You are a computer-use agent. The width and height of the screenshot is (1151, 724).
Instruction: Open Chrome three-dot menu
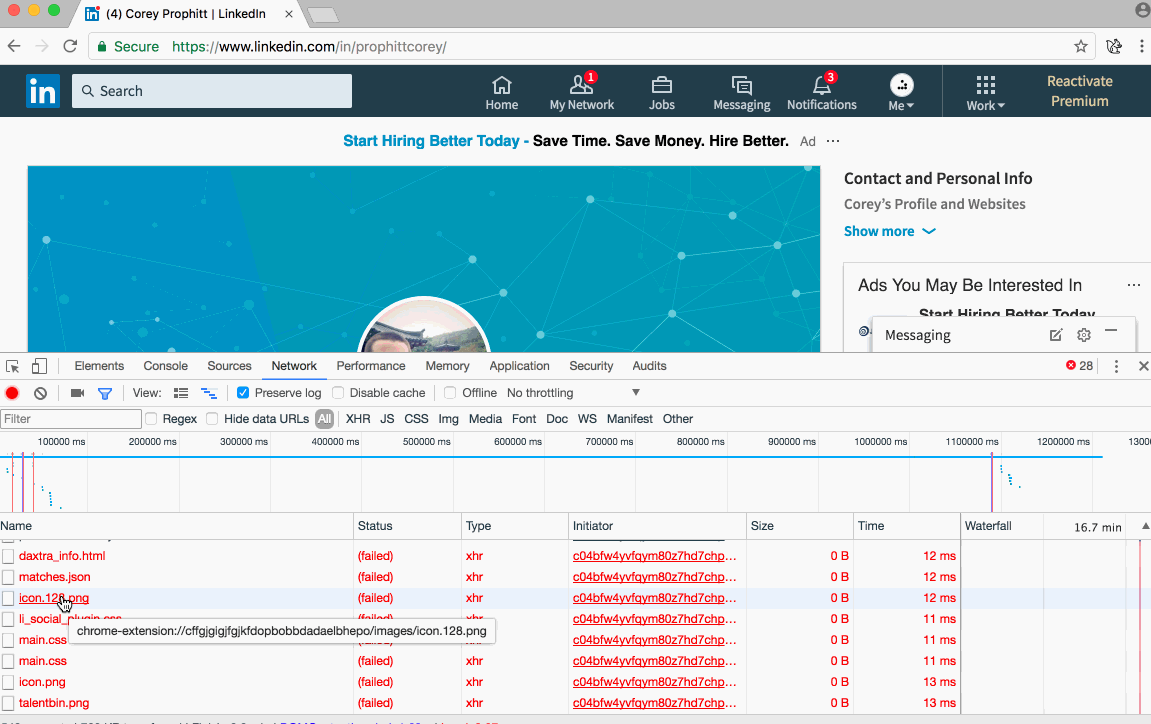coord(1141,46)
